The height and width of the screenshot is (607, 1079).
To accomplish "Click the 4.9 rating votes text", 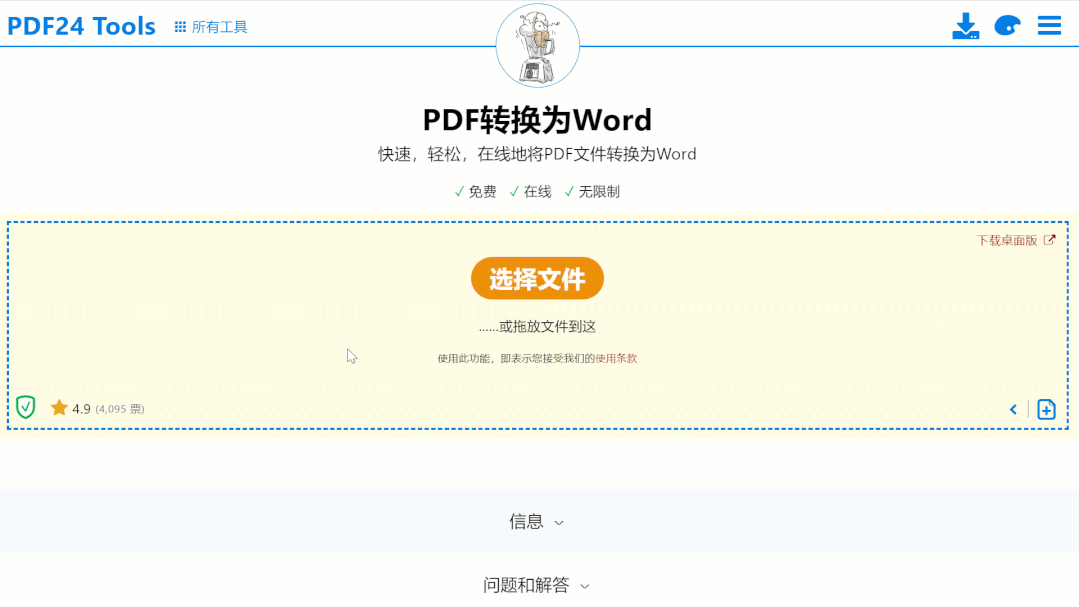I will (x=108, y=409).
